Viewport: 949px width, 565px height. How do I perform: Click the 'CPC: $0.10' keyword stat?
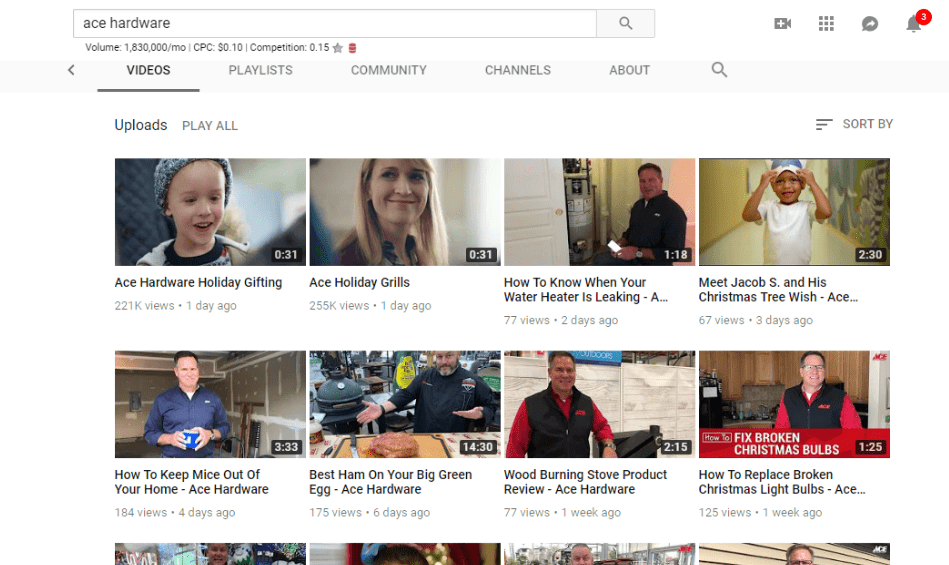click(x=218, y=48)
